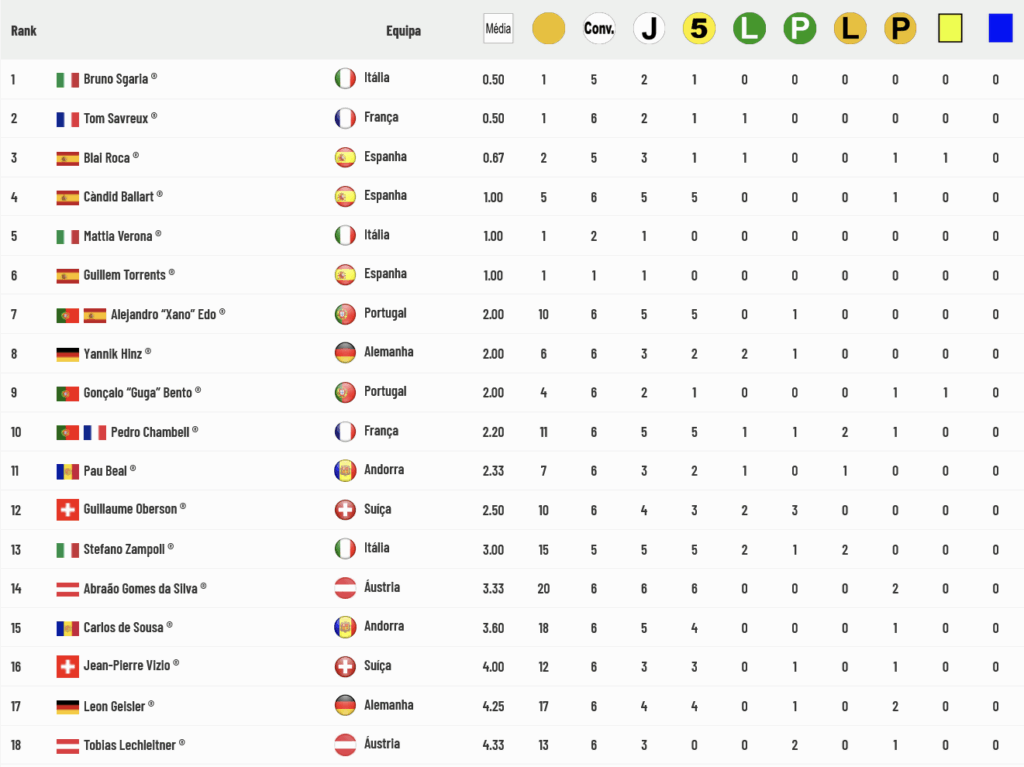Click the gold L column icon
Screen dimensions: 1024x767
coord(850,29)
